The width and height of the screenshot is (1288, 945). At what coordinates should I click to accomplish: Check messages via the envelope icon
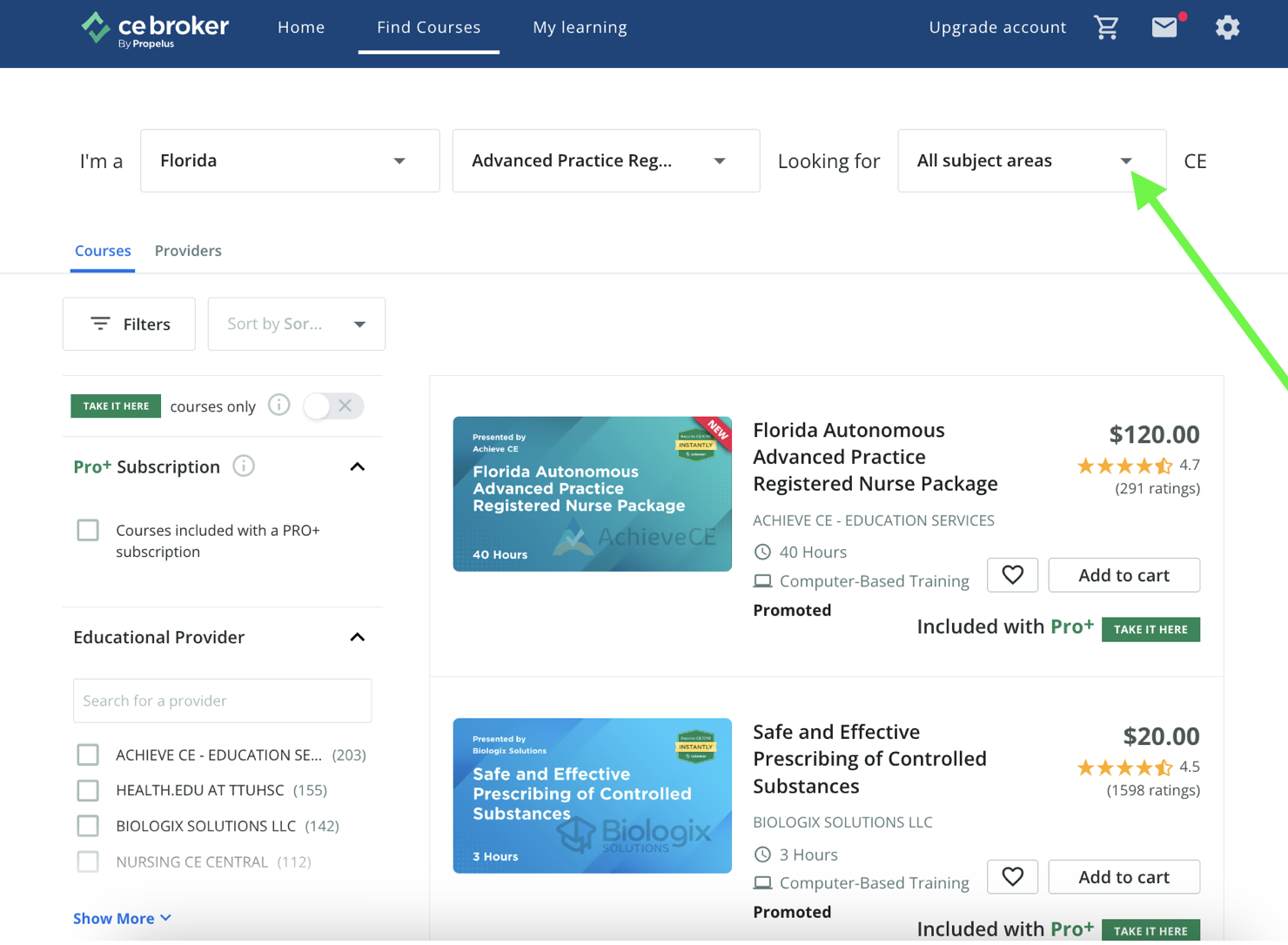1164,27
